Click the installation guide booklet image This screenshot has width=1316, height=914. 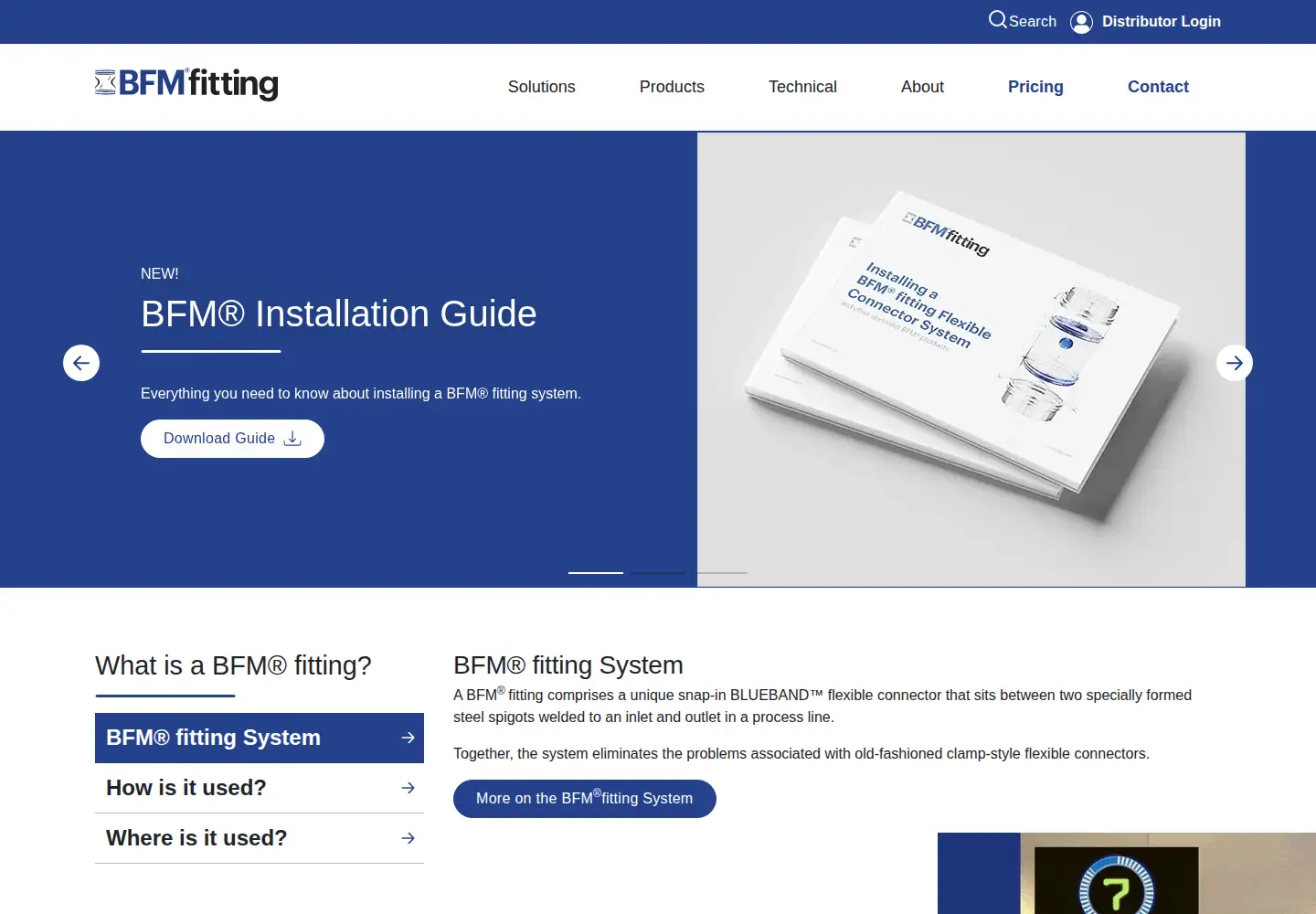coord(971,359)
